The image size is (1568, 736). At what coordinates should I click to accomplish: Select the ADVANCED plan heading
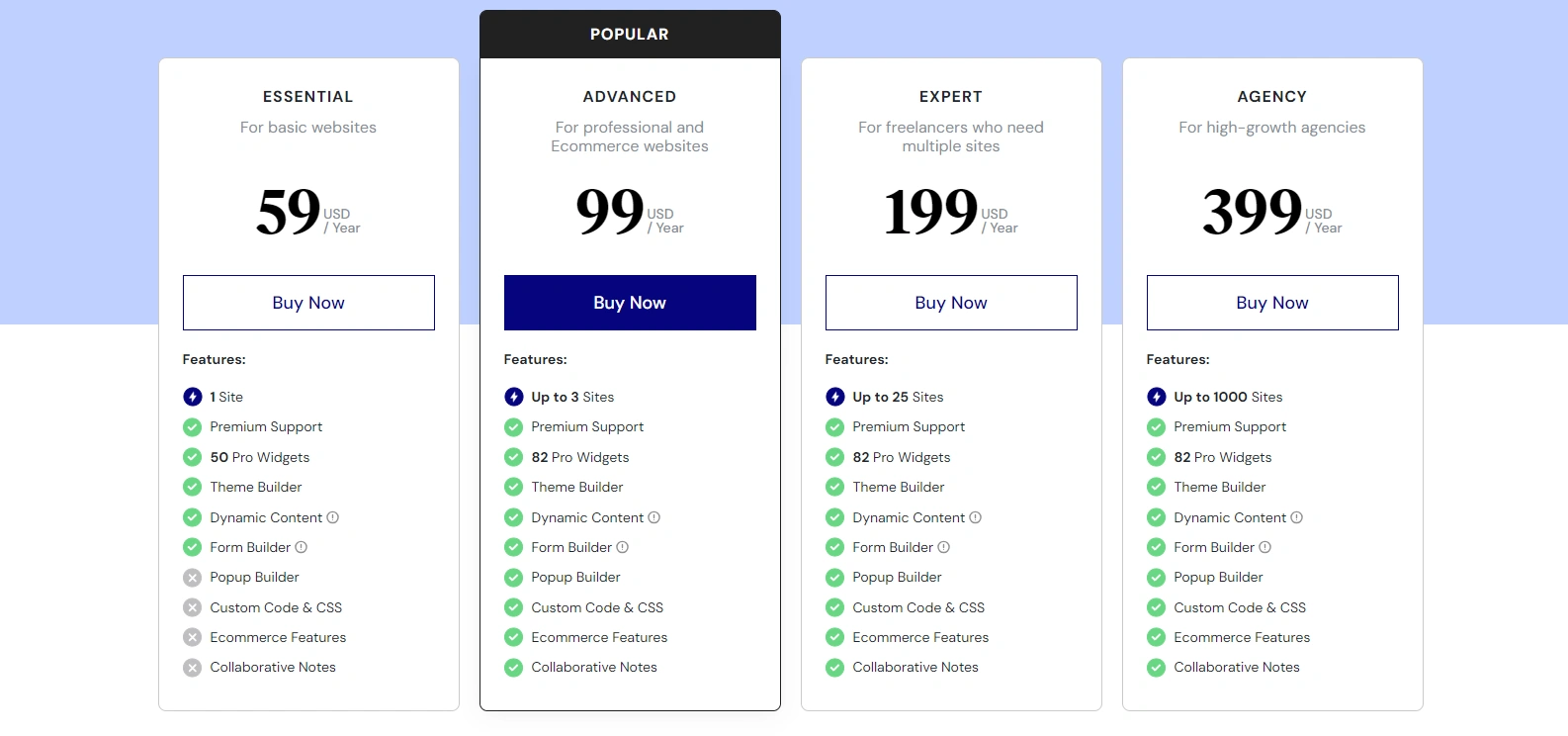click(630, 96)
